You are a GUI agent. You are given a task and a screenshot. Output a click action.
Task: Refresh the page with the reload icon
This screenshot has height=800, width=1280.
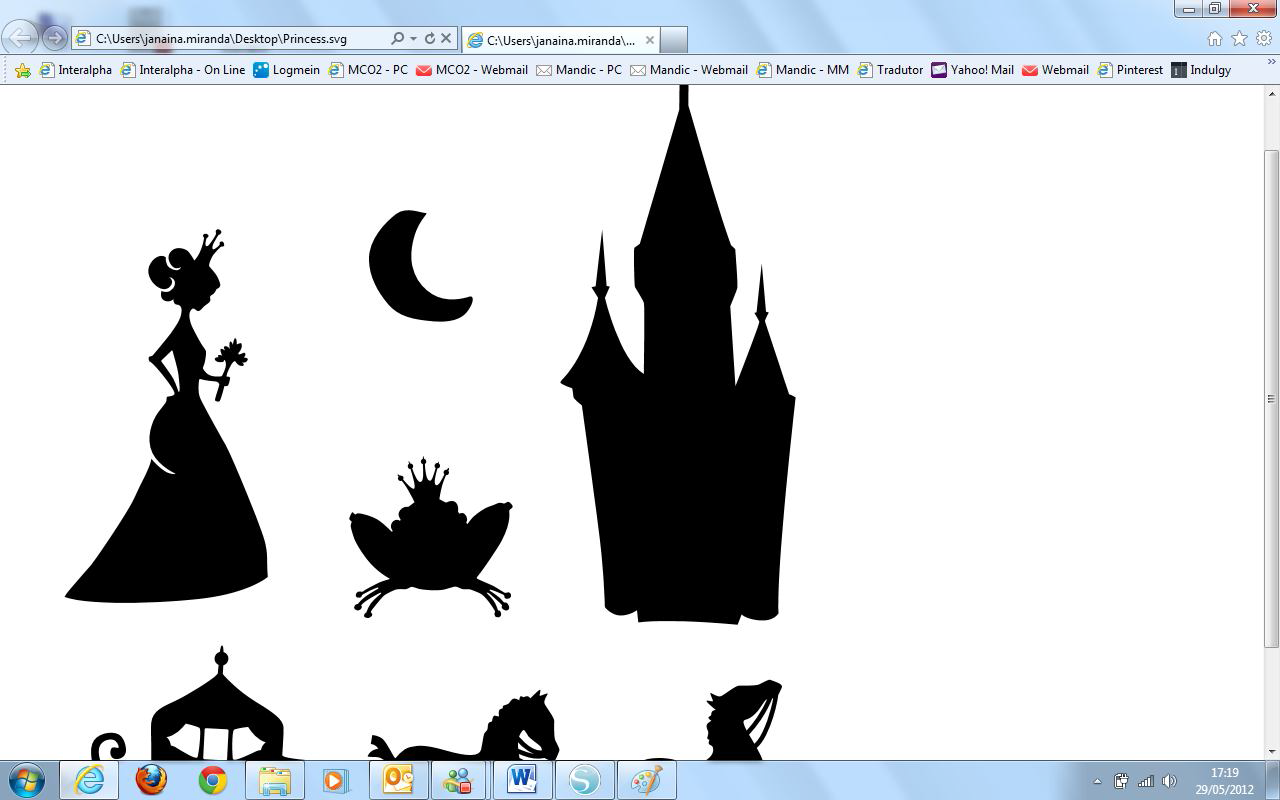(430, 39)
